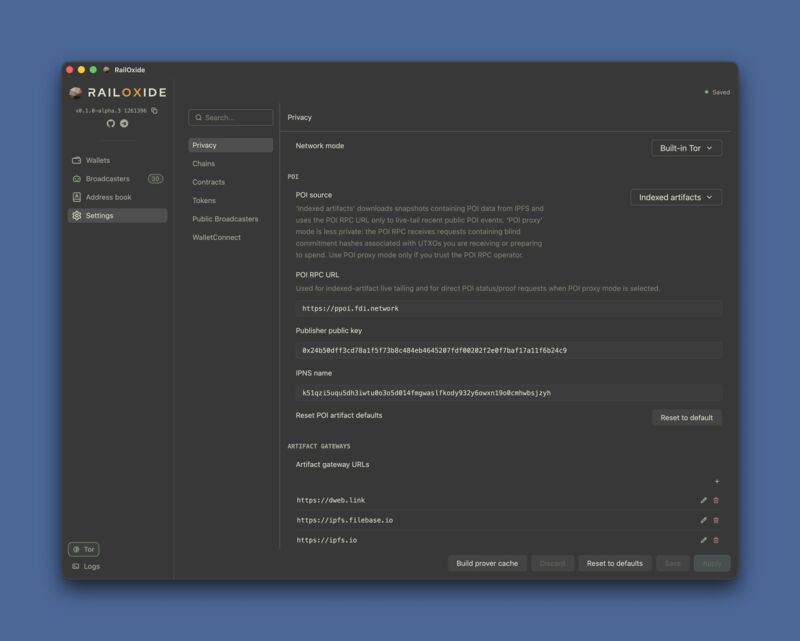This screenshot has height=641, width=800.
Task: Click the https://ipfs.io URL text
Action: click(x=327, y=540)
